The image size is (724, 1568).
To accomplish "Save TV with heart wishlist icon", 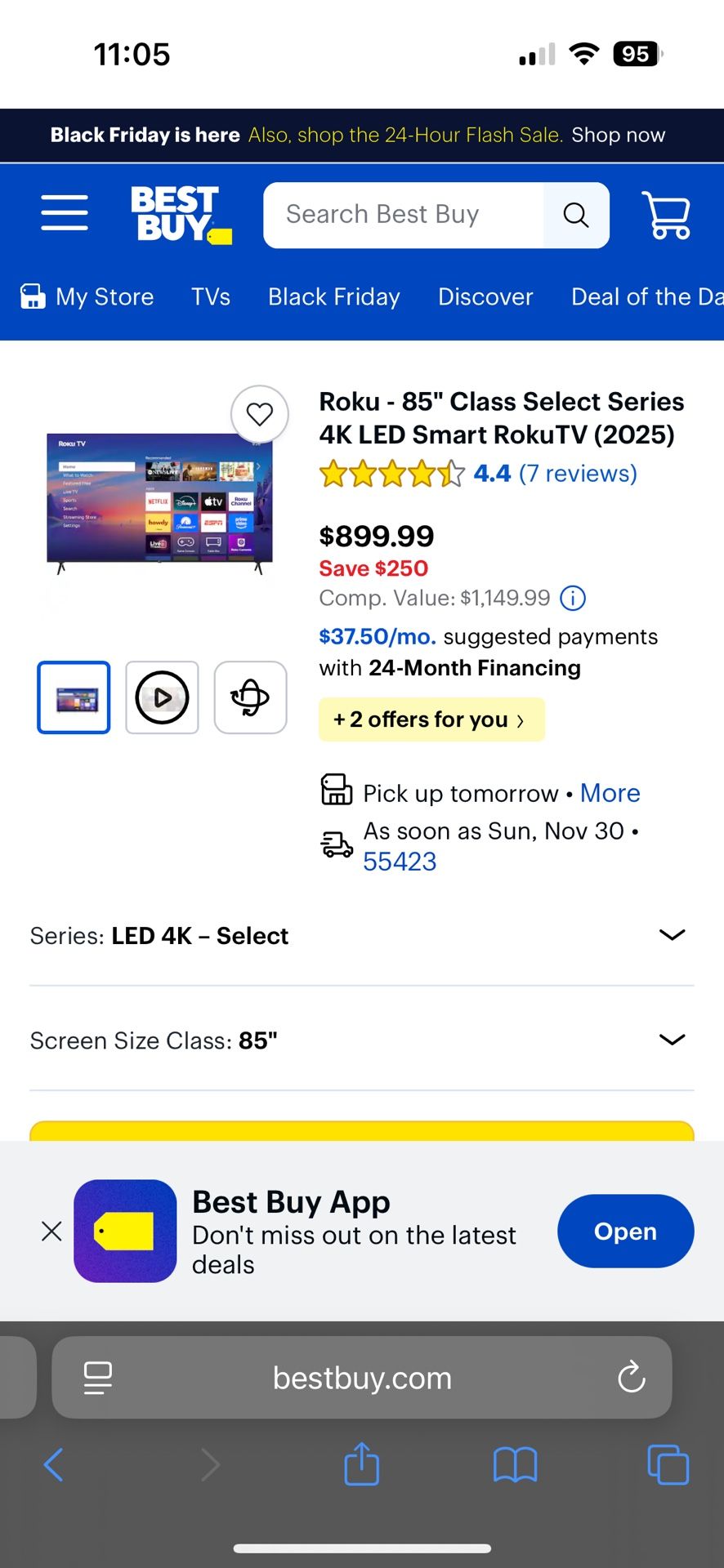I will pos(260,414).
